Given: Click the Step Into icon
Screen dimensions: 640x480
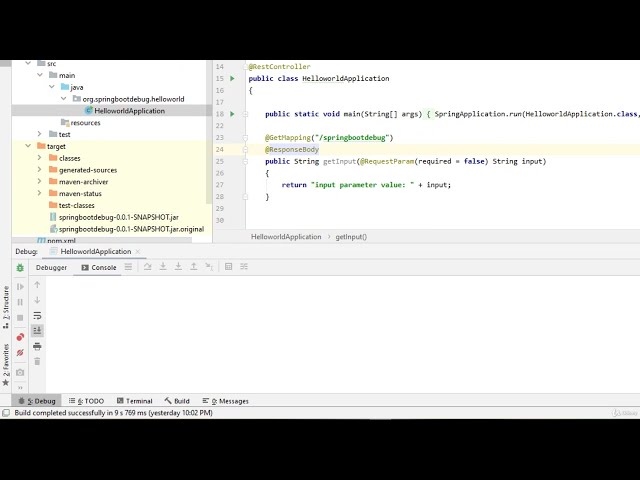Looking at the screenshot, I should coord(163,267).
